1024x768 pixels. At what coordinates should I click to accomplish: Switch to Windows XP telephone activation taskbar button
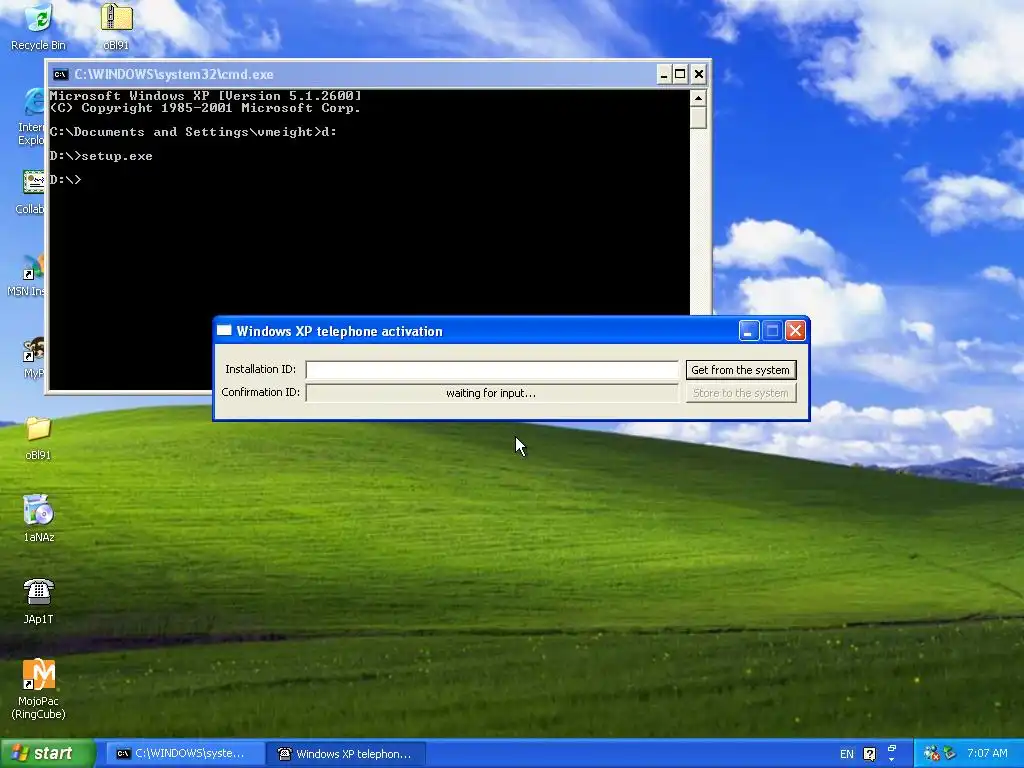(x=348, y=754)
